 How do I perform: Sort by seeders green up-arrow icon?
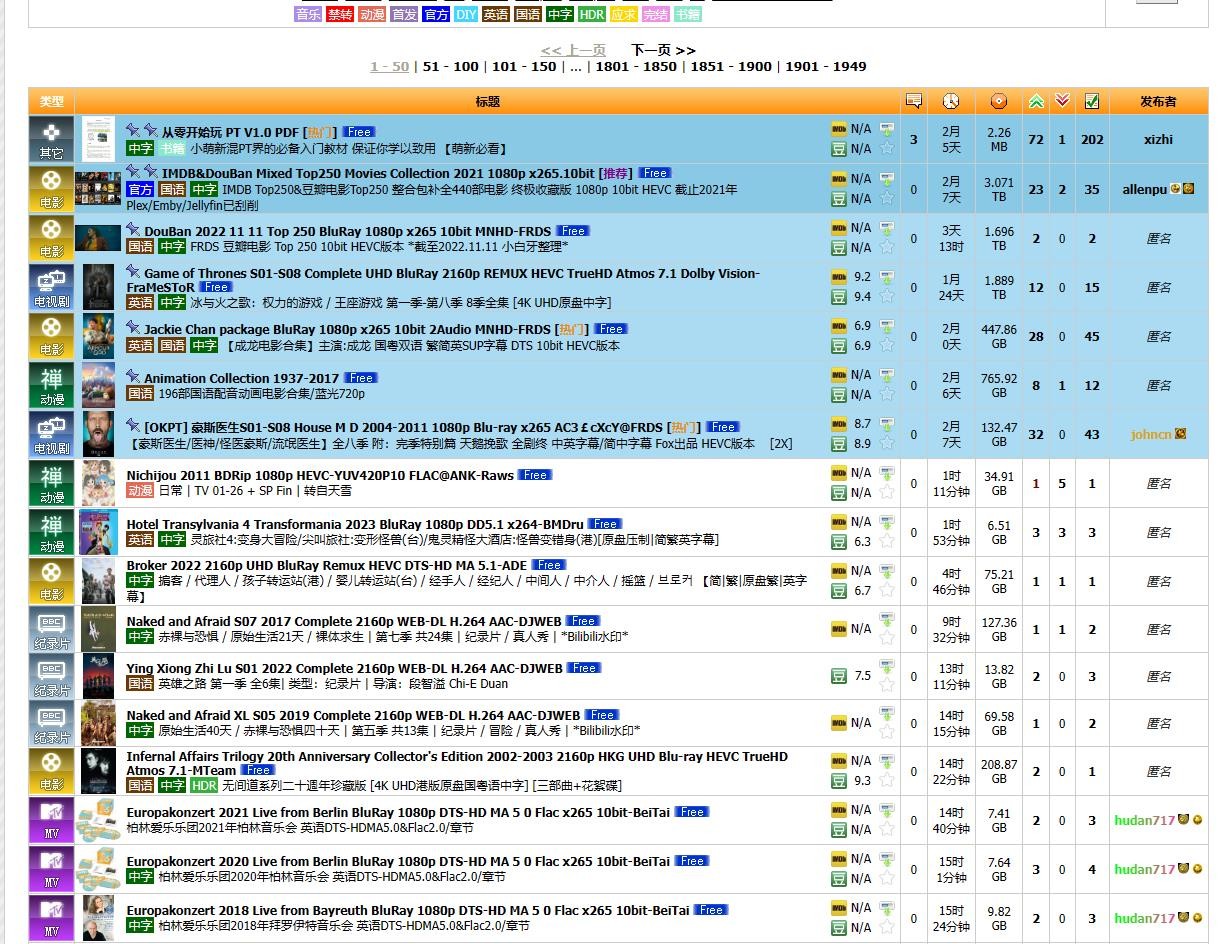[x=1036, y=101]
